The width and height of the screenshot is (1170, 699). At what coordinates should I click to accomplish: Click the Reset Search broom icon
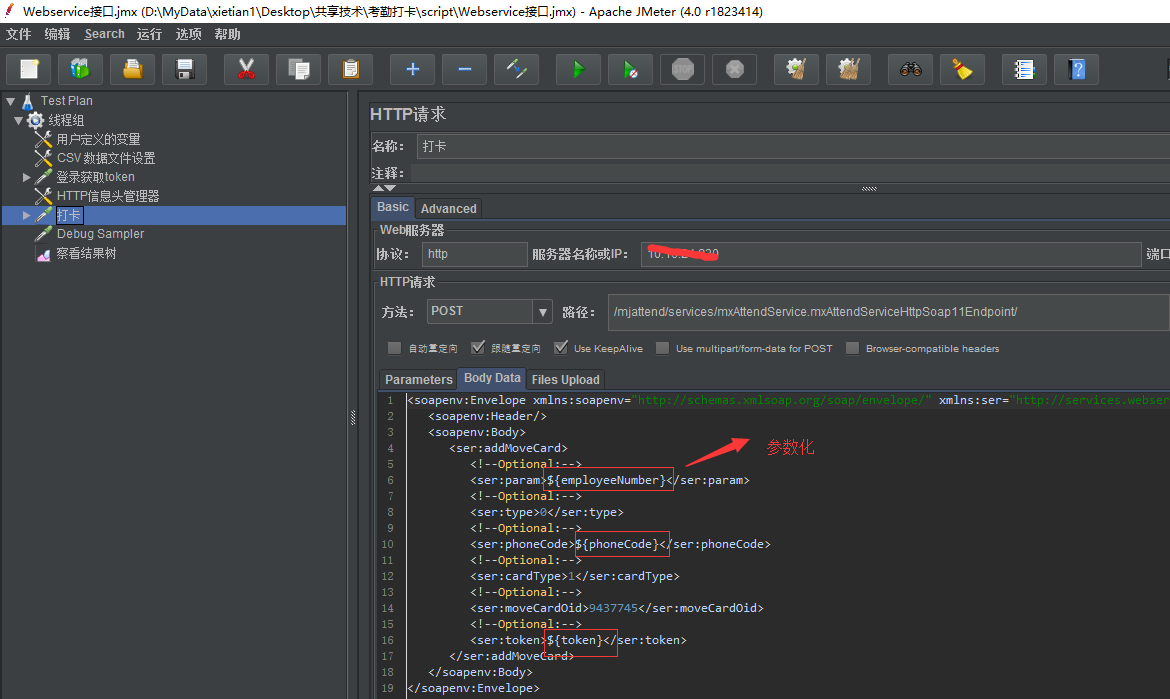tap(963, 69)
